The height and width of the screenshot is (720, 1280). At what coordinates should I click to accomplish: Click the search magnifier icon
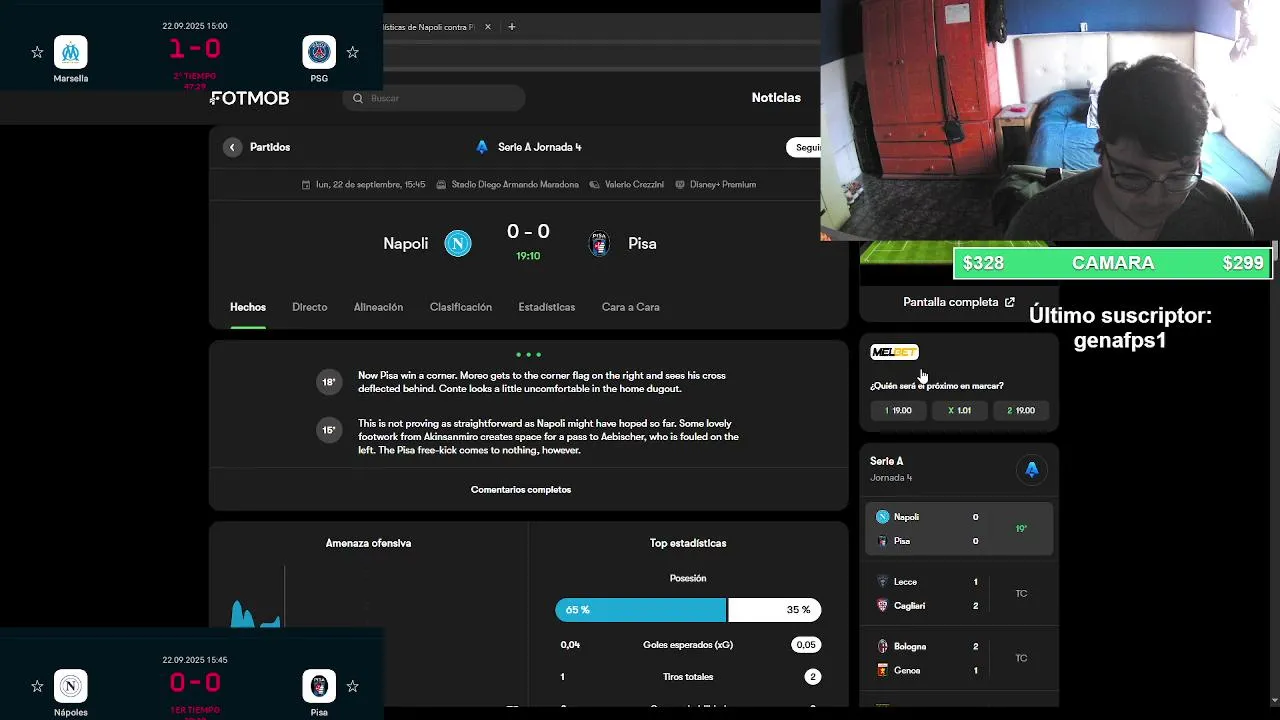358,98
